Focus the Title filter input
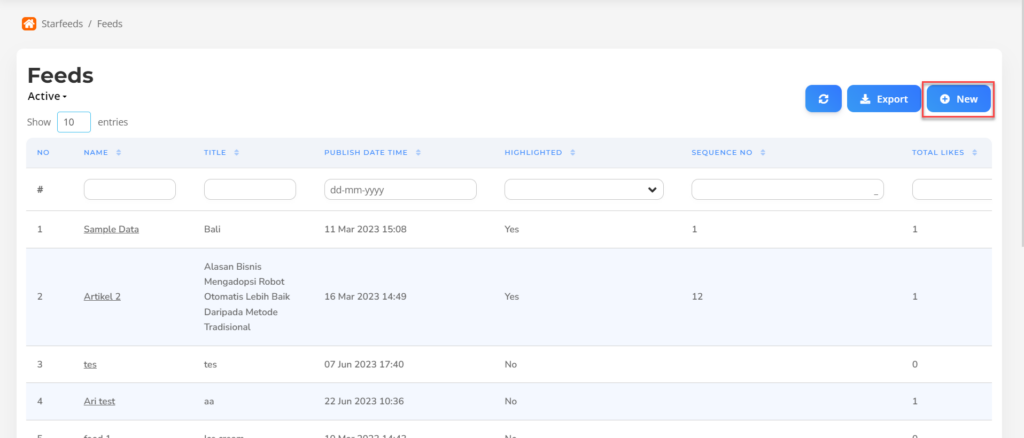Screen dimensions: 1024x438 (x=249, y=189)
